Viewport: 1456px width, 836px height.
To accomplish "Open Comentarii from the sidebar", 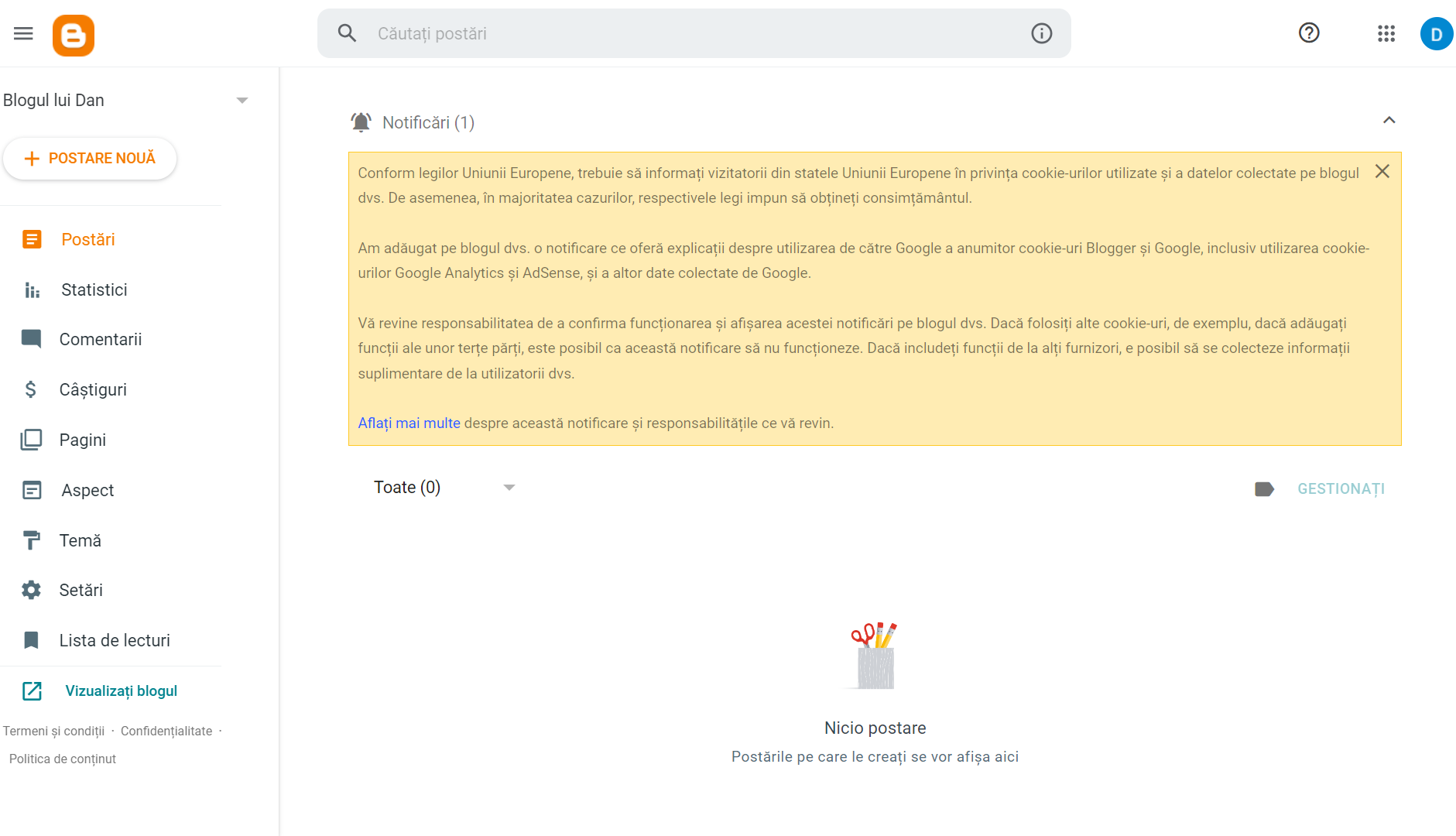I will coord(100,340).
